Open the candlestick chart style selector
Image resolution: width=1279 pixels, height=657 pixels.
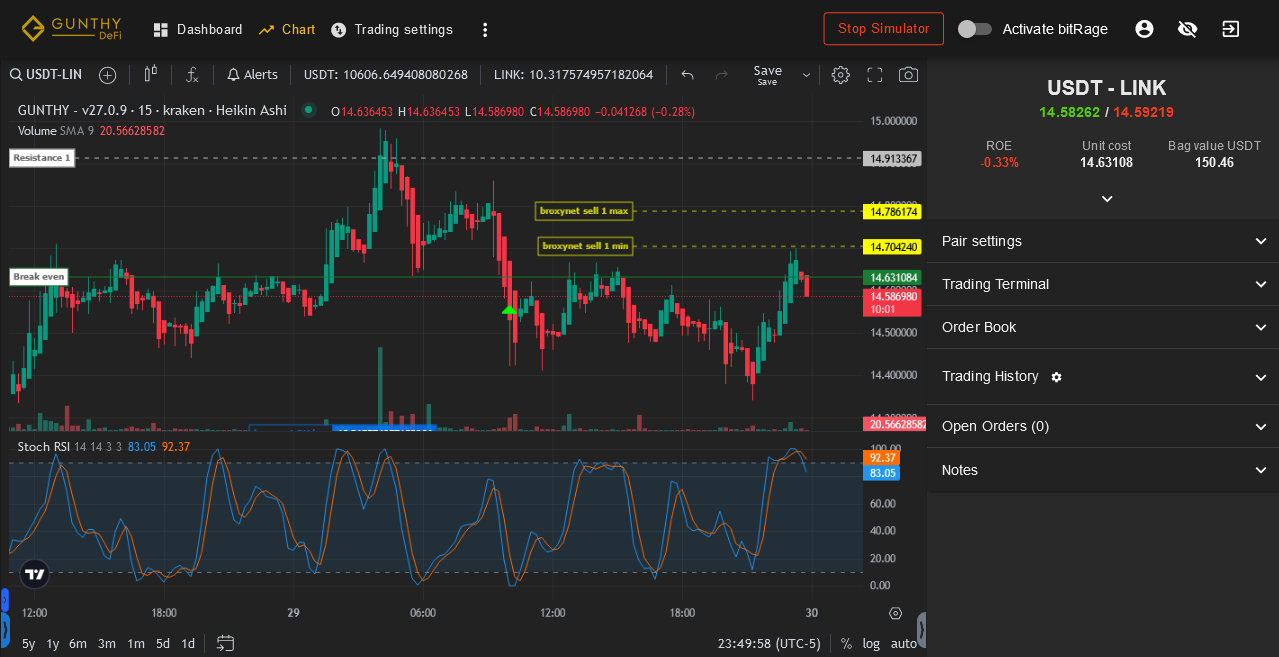(151, 74)
